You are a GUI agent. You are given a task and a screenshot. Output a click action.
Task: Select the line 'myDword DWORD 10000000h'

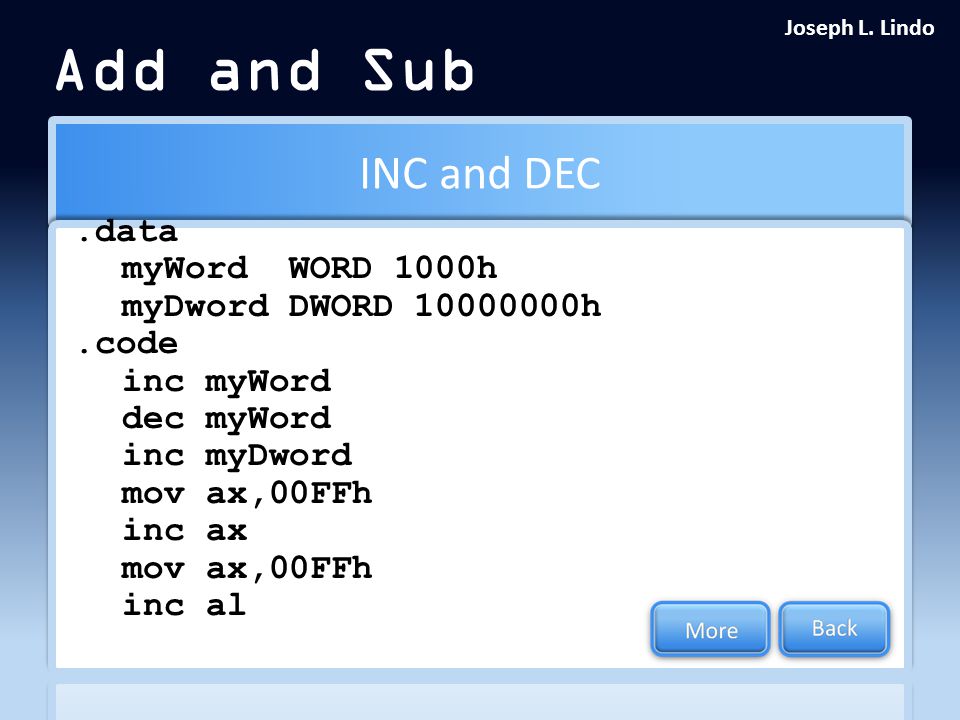click(361, 306)
